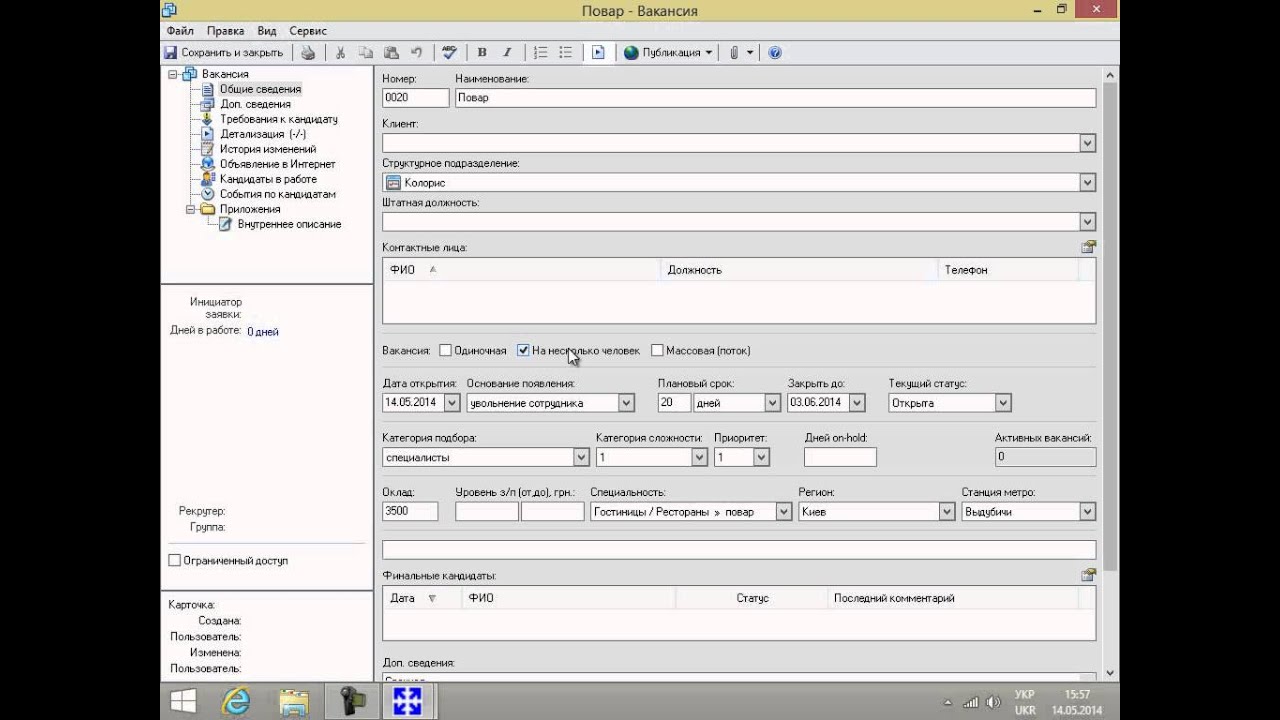Run spell check ABC icon
This screenshot has height=720, width=1280.
pos(449,53)
